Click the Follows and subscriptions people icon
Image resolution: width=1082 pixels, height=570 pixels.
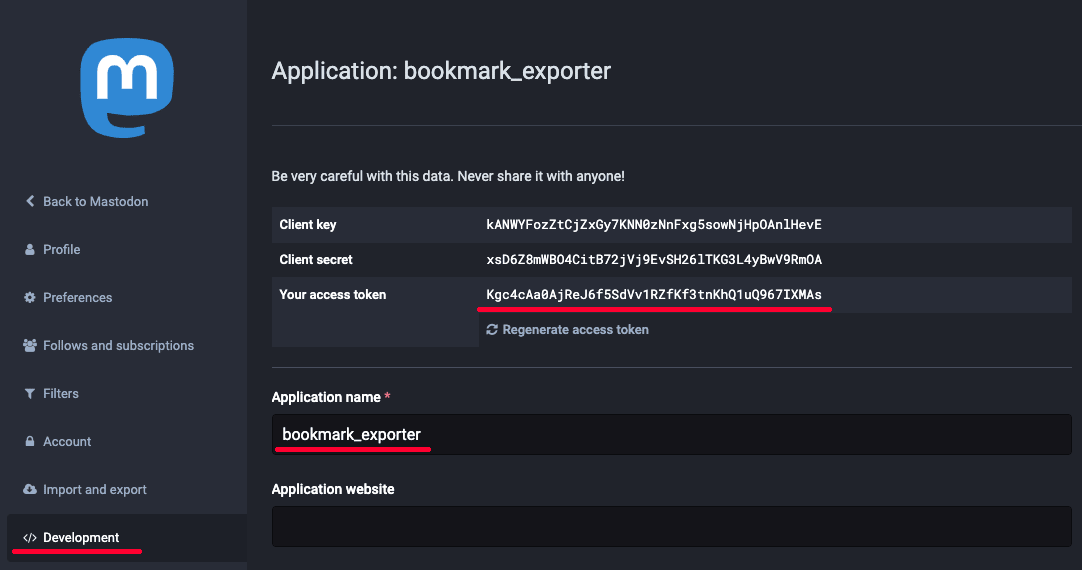click(30, 345)
